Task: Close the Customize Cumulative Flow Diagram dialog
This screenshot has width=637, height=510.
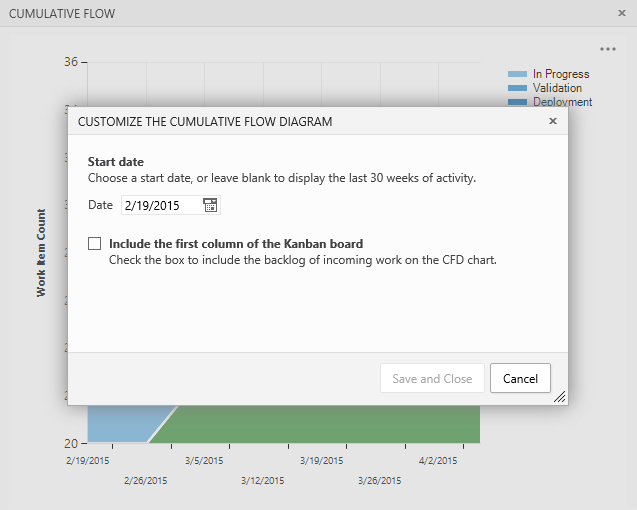Action: [x=553, y=121]
